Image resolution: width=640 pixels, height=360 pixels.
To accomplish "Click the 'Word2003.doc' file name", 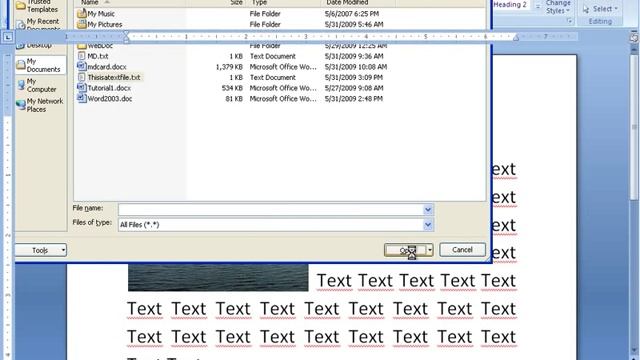I will tap(110, 98).
